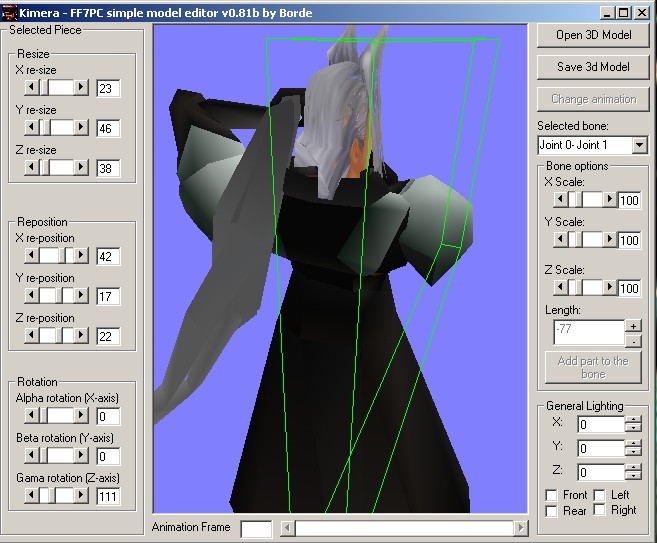Click the Animation Frame input field
The image size is (657, 543).
coord(256,528)
